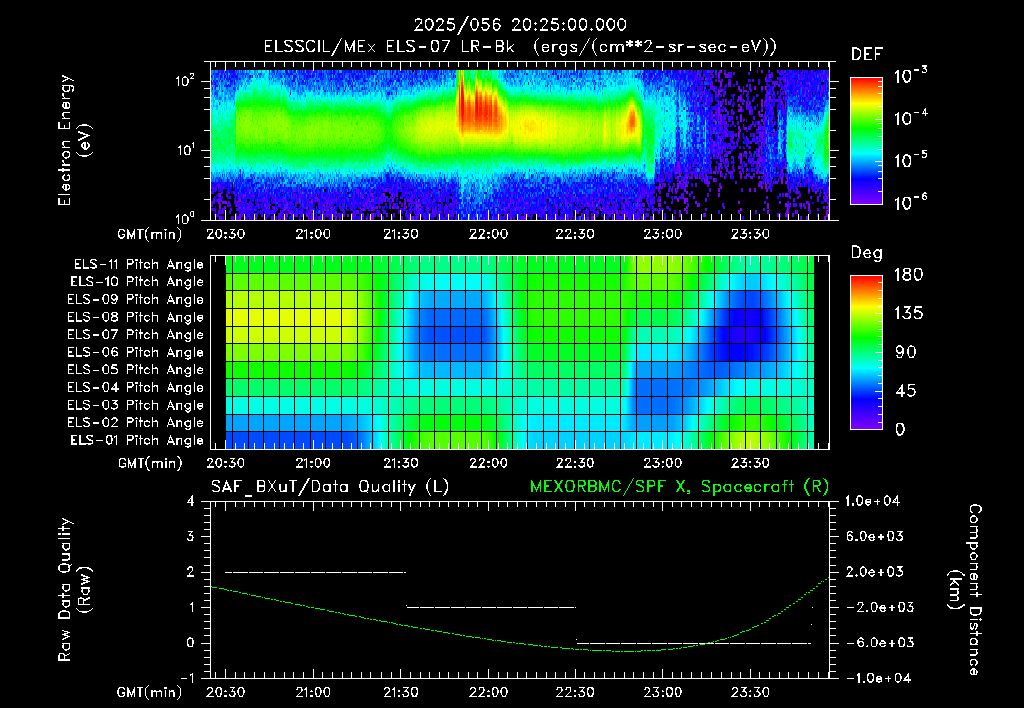Select the ELS-02 Pitch Angle row label
This screenshot has height=708, width=1024.
tap(136, 423)
